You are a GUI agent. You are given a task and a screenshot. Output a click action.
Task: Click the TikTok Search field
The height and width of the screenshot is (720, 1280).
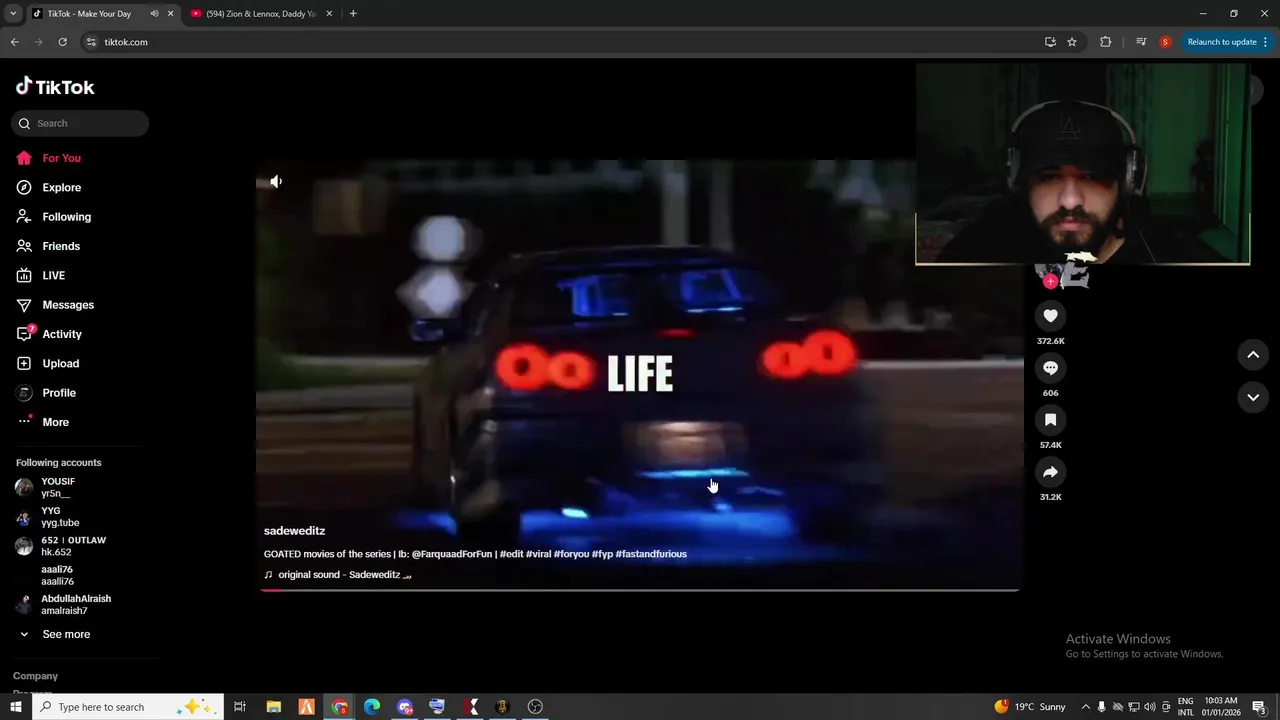pyautogui.click(x=80, y=123)
